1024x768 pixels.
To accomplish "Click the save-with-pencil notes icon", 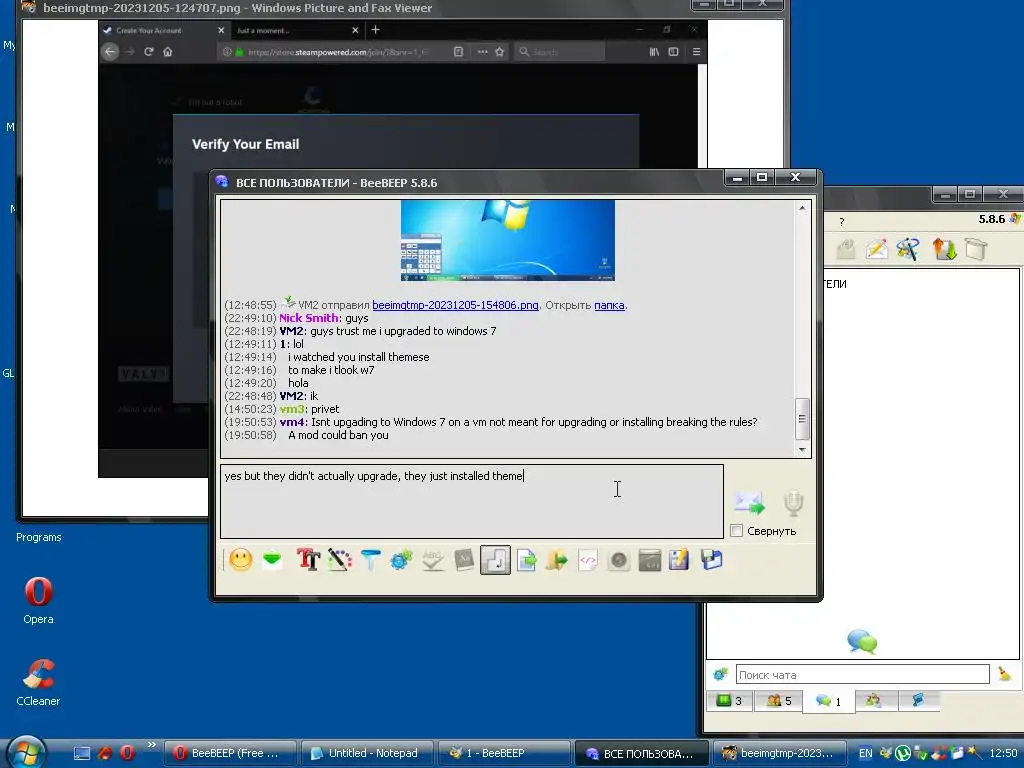I will [679, 560].
